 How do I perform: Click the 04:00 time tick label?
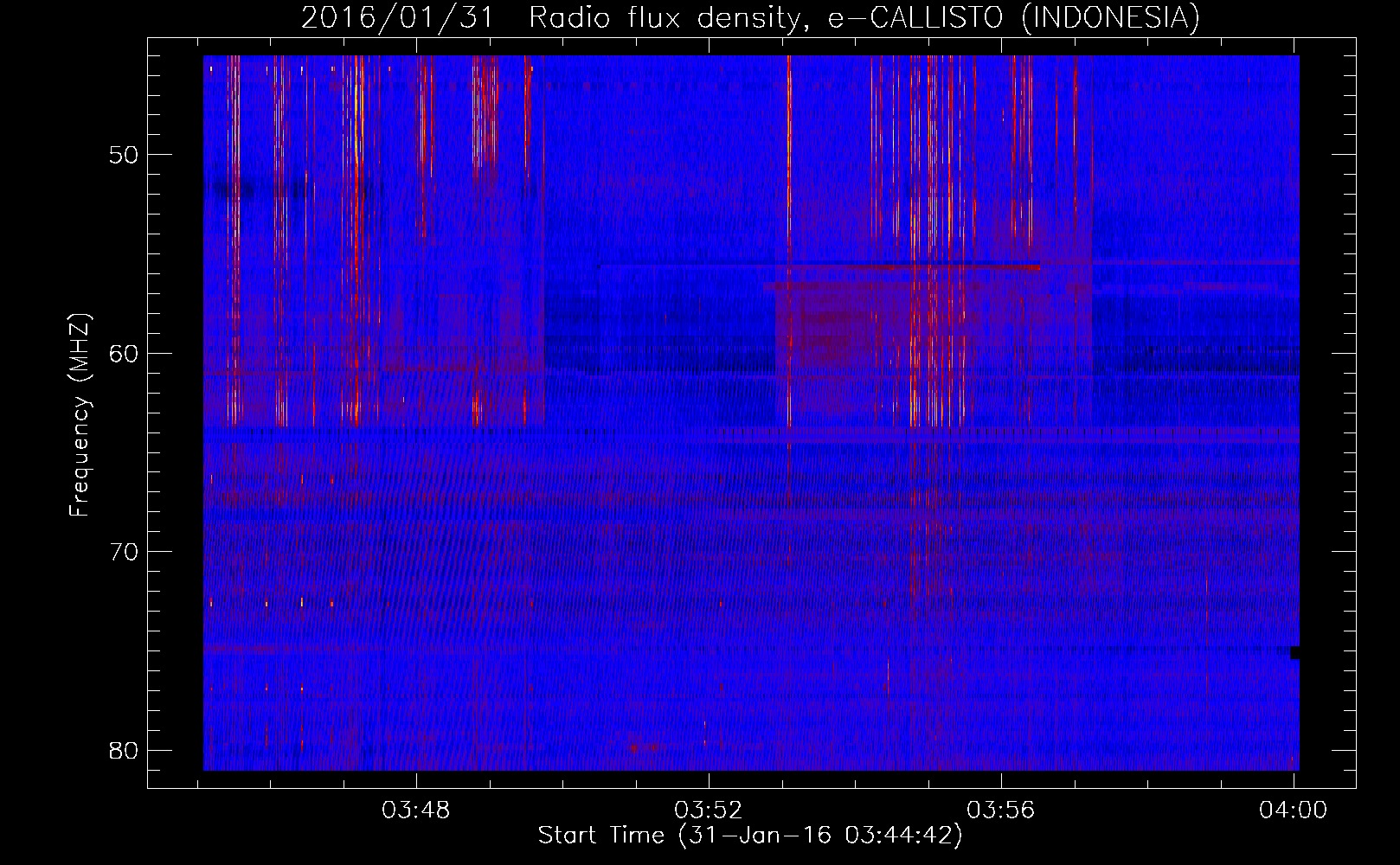[1294, 811]
